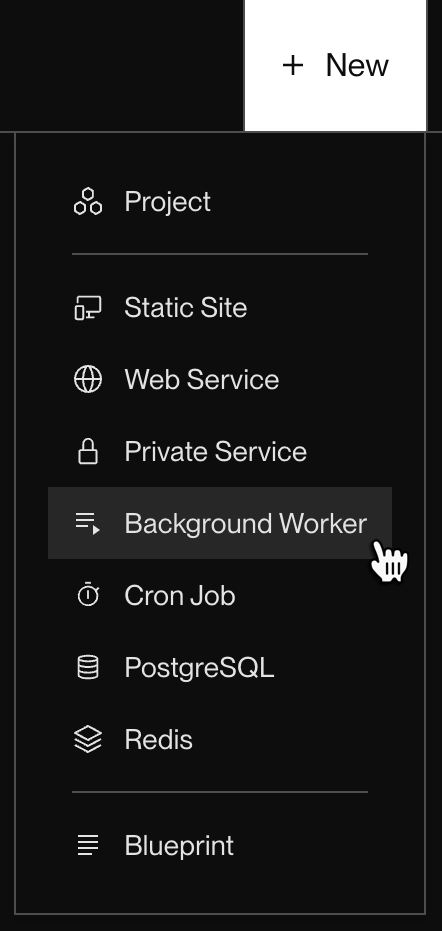442x931 pixels.
Task: Click the stacked layers icon beside Redis
Action: tap(88, 739)
